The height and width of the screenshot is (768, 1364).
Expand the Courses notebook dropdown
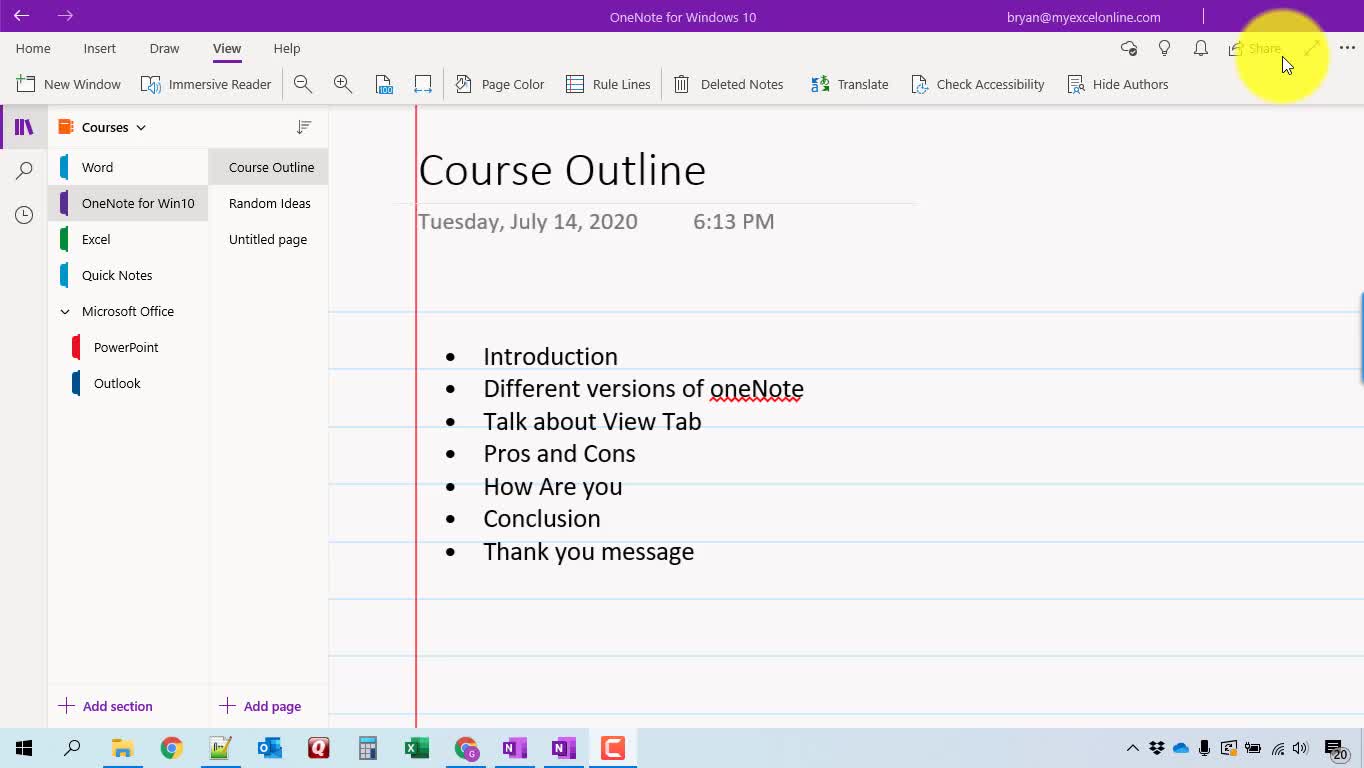[x=141, y=128]
